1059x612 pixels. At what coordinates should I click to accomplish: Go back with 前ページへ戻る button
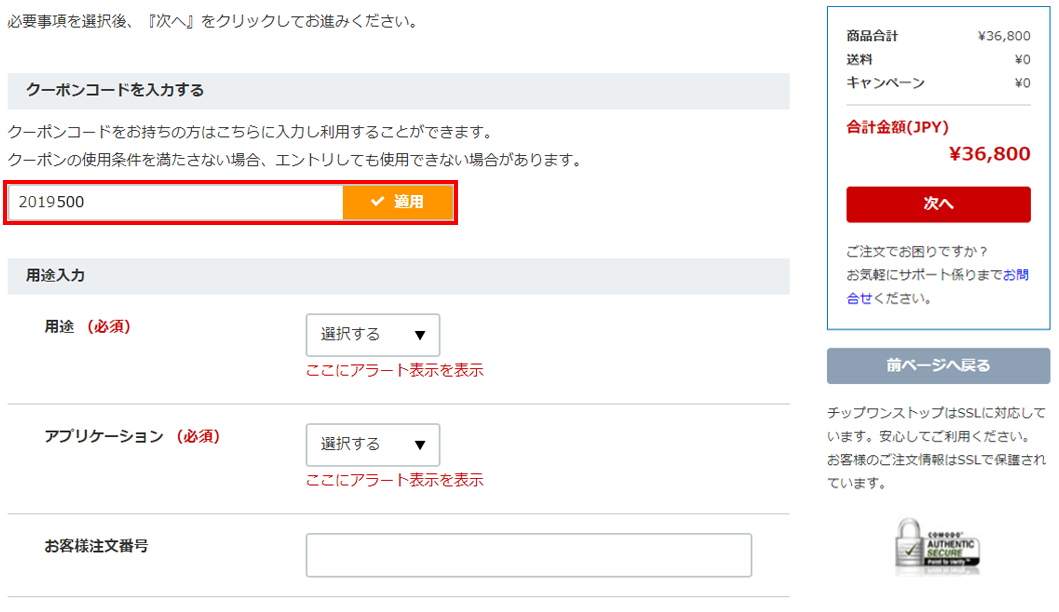pyautogui.click(x=938, y=366)
